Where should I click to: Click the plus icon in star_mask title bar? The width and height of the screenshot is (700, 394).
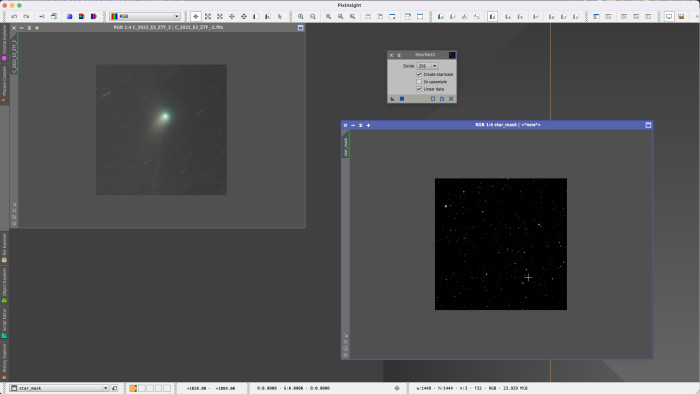368,125
